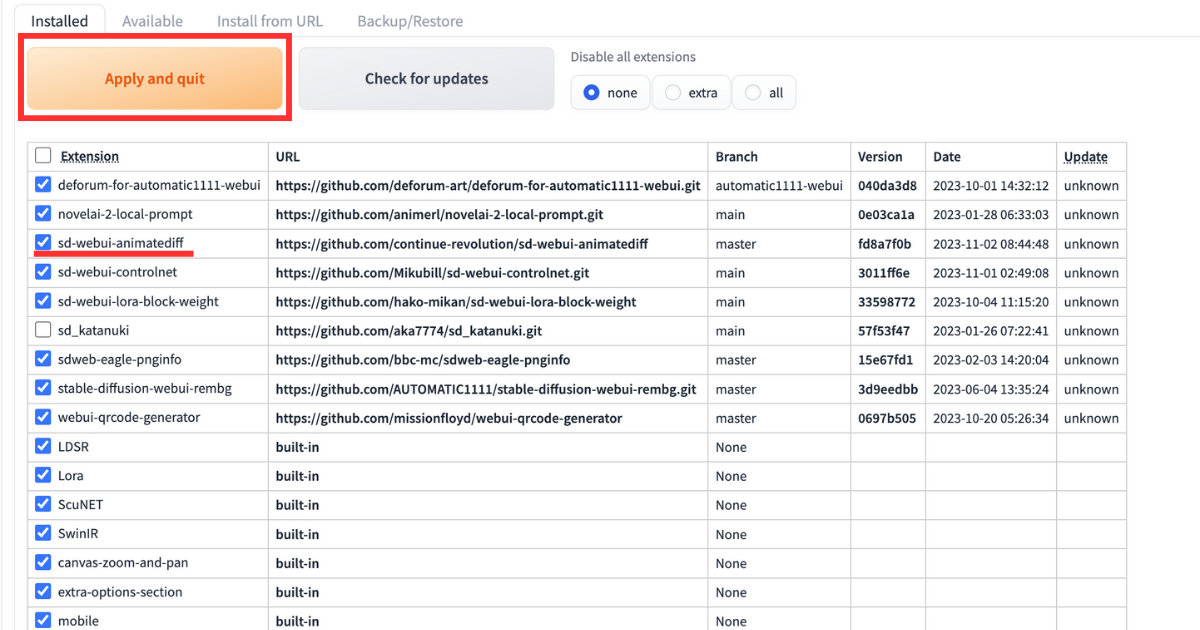Click version hash 57f53f47
The image size is (1200, 630).
(884, 331)
